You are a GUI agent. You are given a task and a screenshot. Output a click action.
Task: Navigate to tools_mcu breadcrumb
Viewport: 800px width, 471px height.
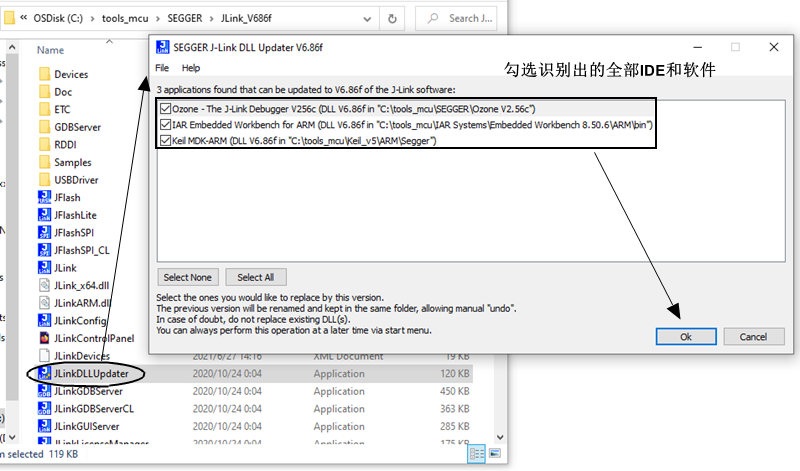coord(125,18)
